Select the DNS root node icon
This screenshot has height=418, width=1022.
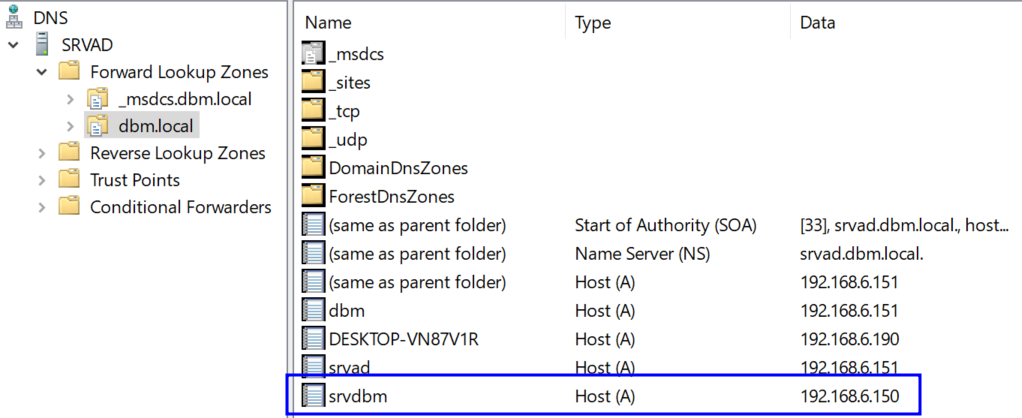click(14, 18)
